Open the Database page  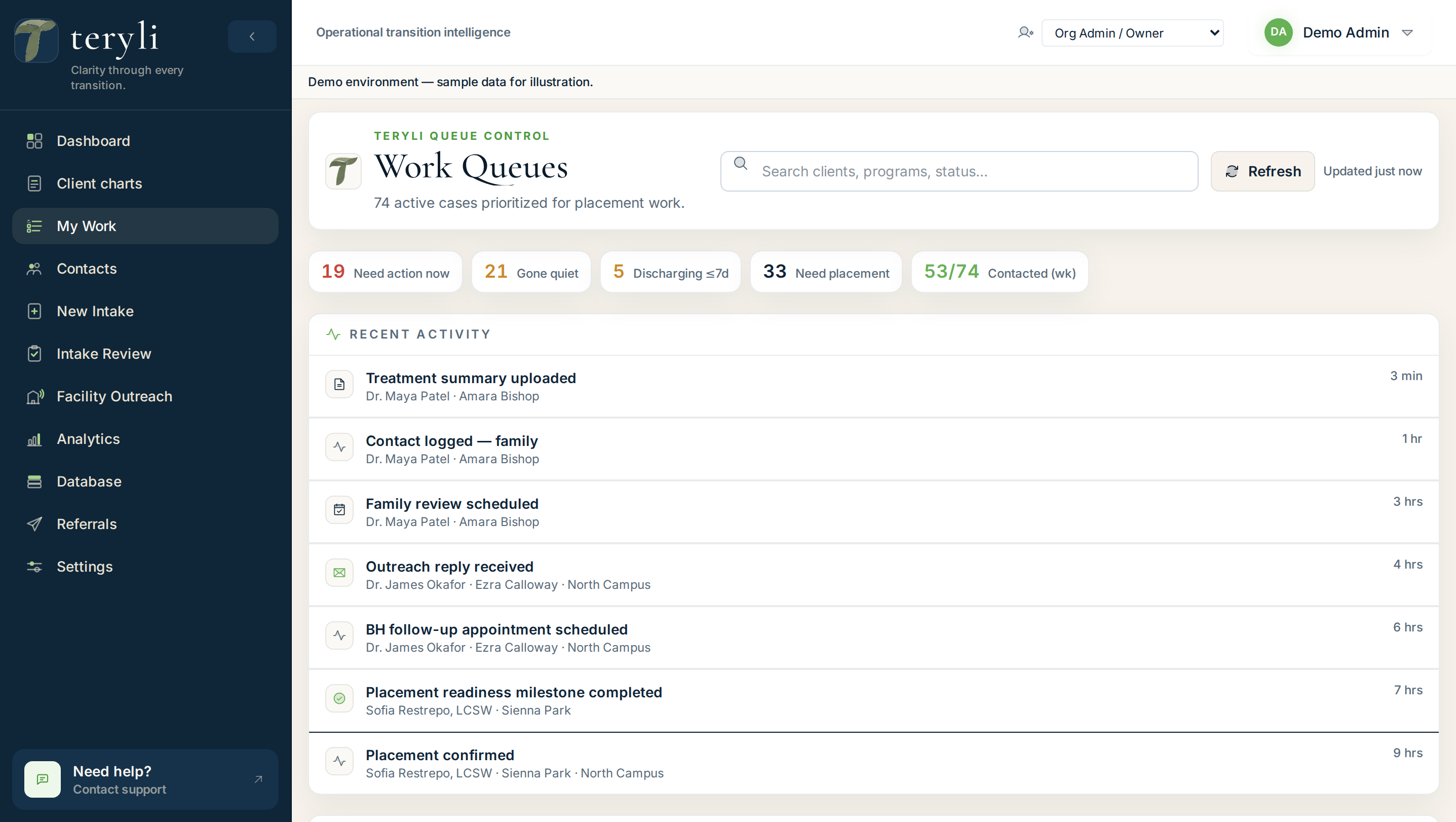pyautogui.click(x=145, y=481)
